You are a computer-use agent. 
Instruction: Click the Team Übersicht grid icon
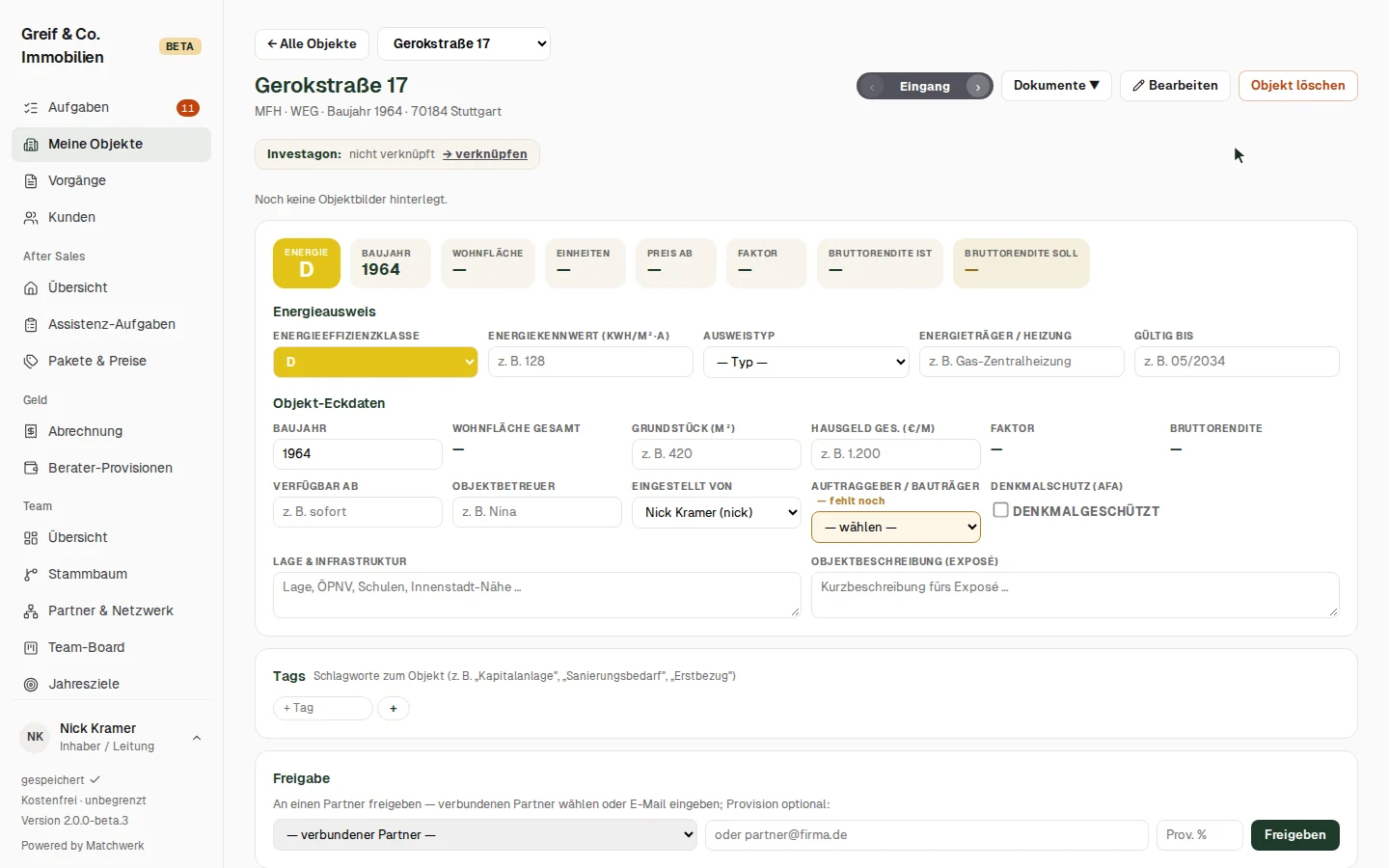click(31, 538)
